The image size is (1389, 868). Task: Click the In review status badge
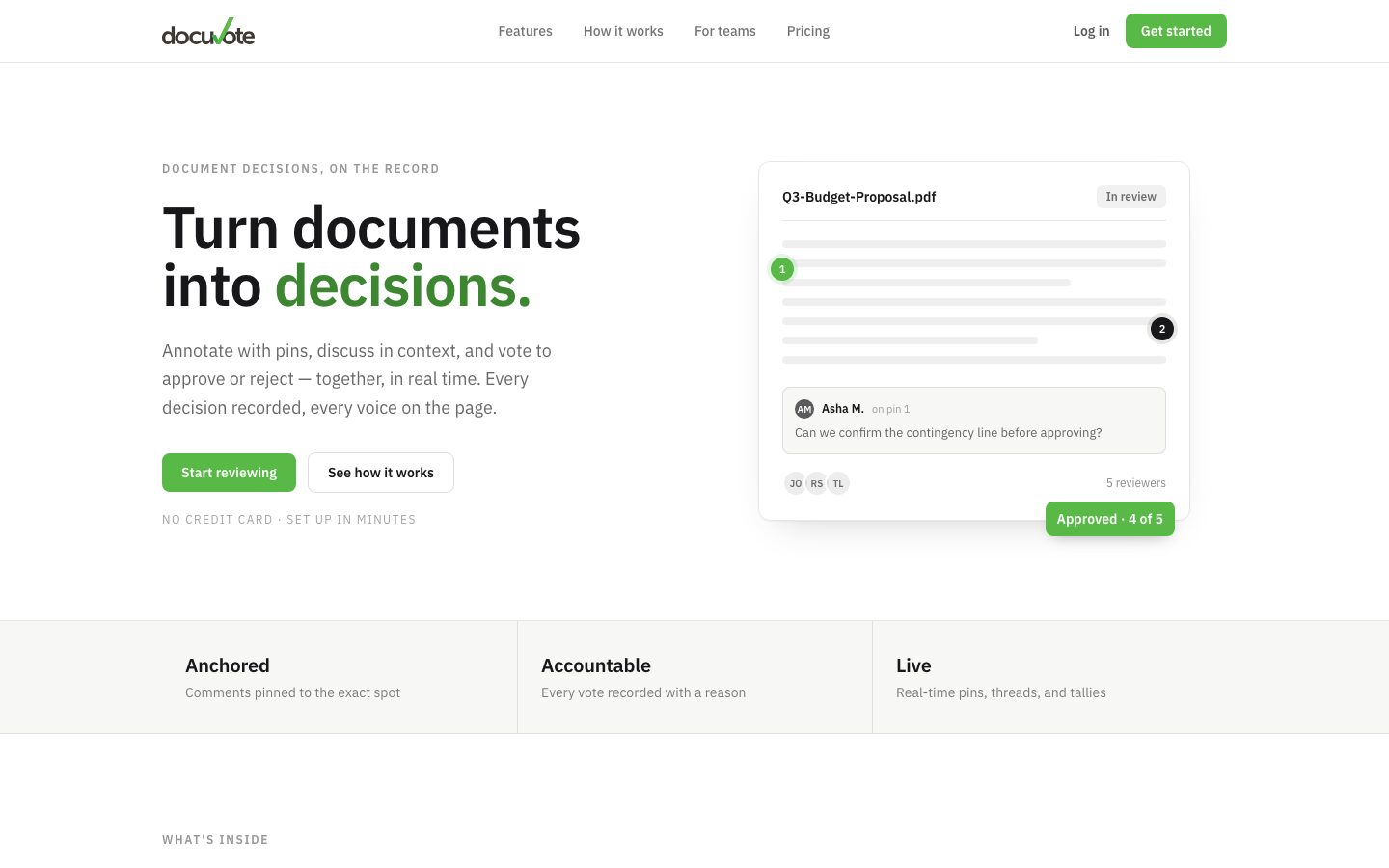tap(1131, 197)
